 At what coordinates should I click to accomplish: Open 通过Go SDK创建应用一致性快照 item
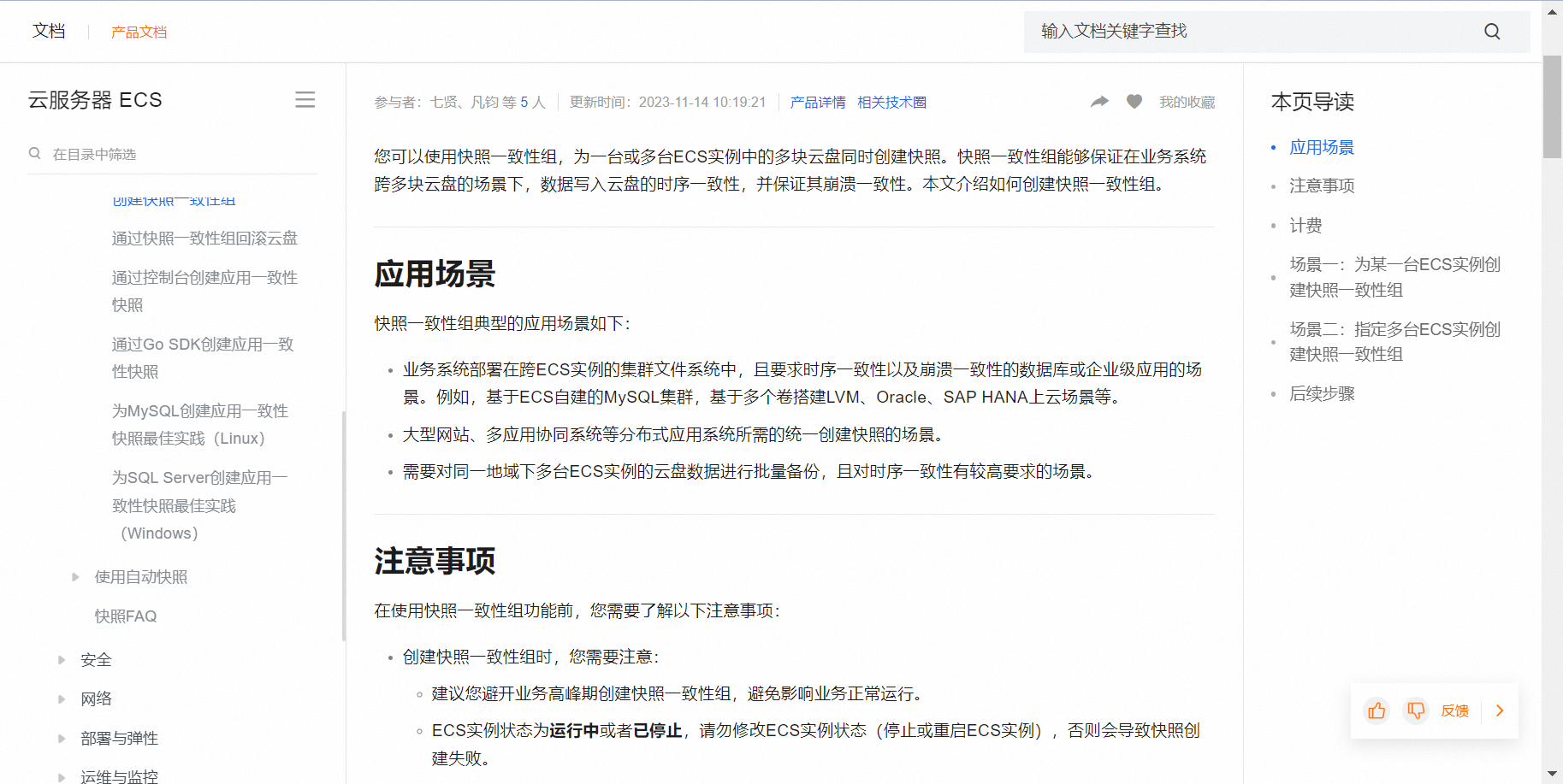tap(203, 358)
